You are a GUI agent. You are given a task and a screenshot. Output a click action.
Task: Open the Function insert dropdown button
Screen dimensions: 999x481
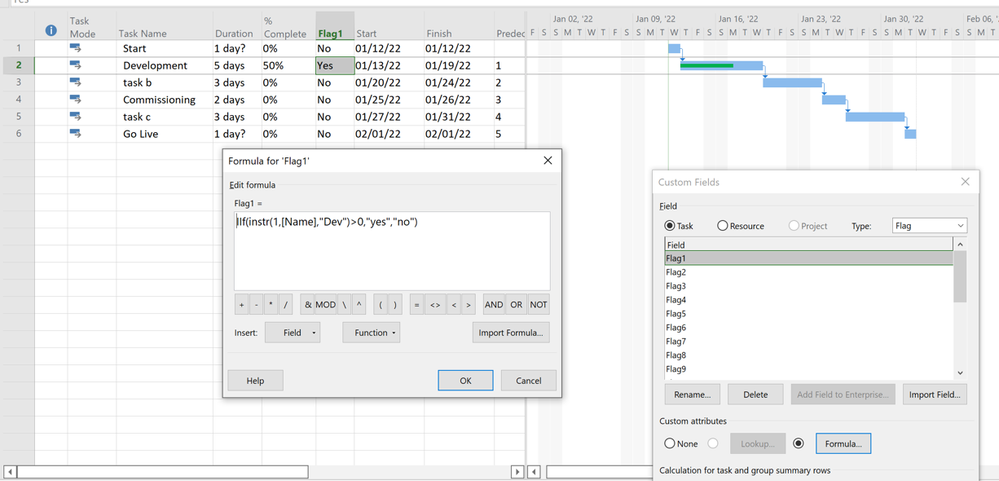[x=371, y=333]
